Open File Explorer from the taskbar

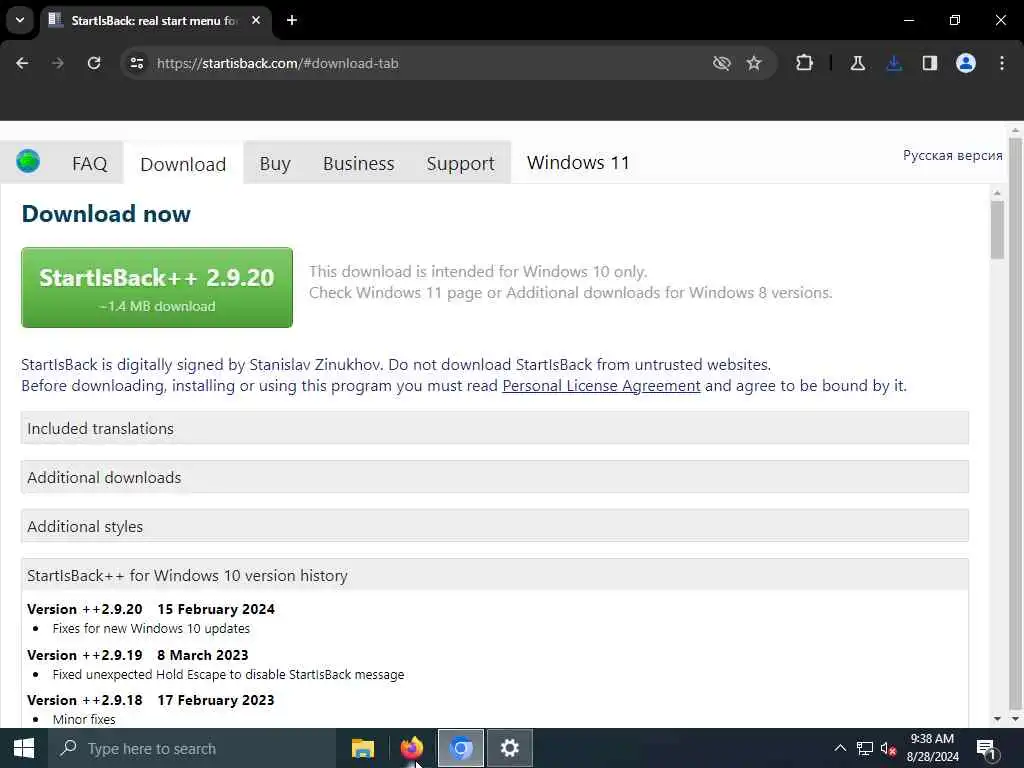pyautogui.click(x=363, y=748)
